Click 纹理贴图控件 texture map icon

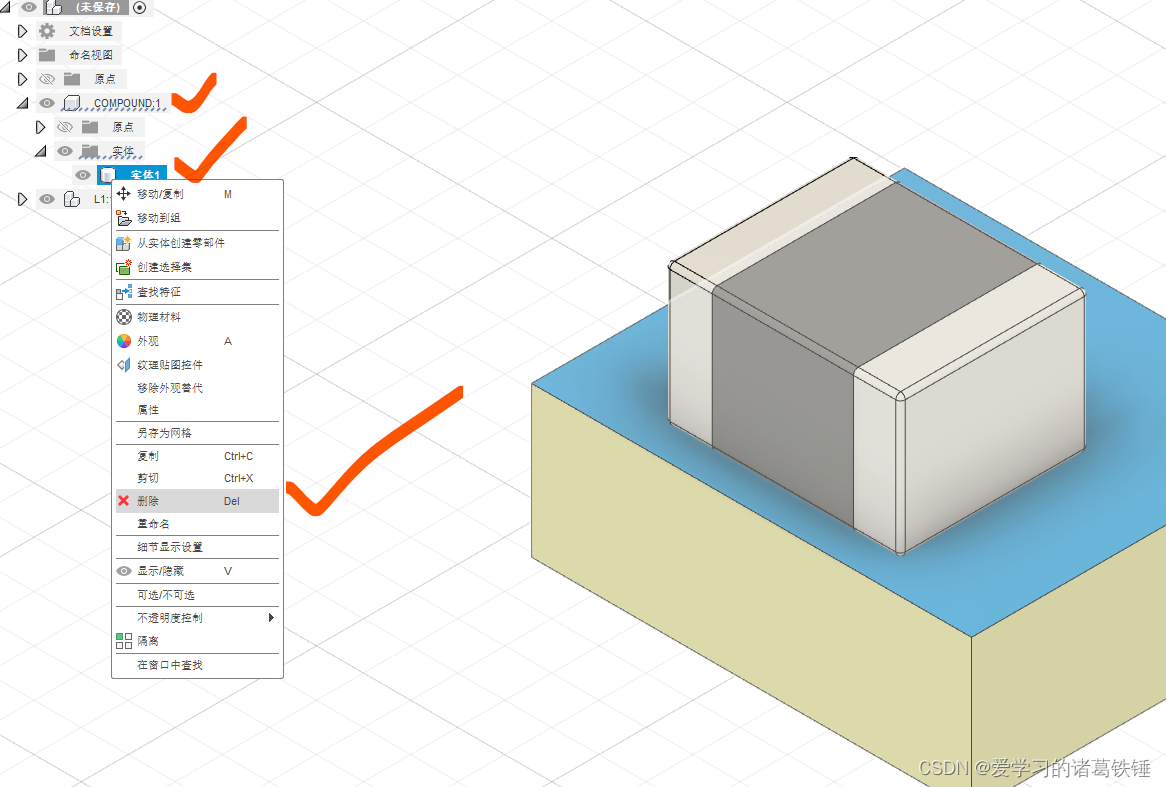[124, 365]
